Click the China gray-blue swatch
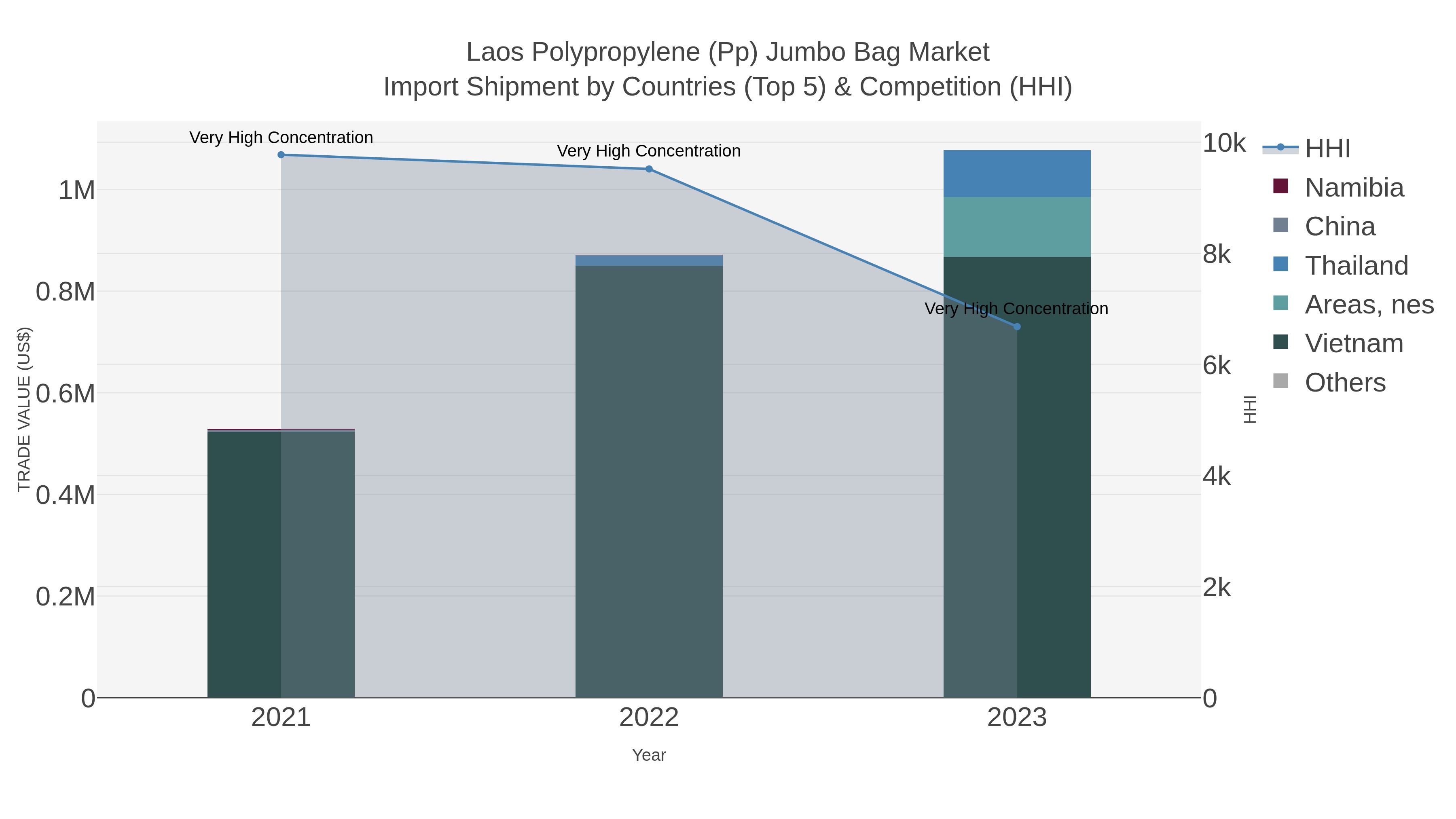The width and height of the screenshot is (1456, 819). click(1280, 225)
